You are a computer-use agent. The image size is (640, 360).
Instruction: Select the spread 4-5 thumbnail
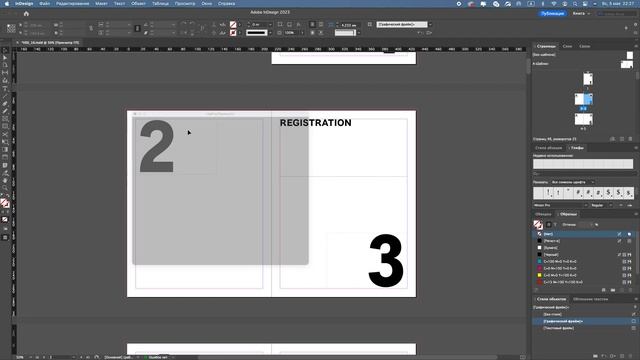pos(583,119)
